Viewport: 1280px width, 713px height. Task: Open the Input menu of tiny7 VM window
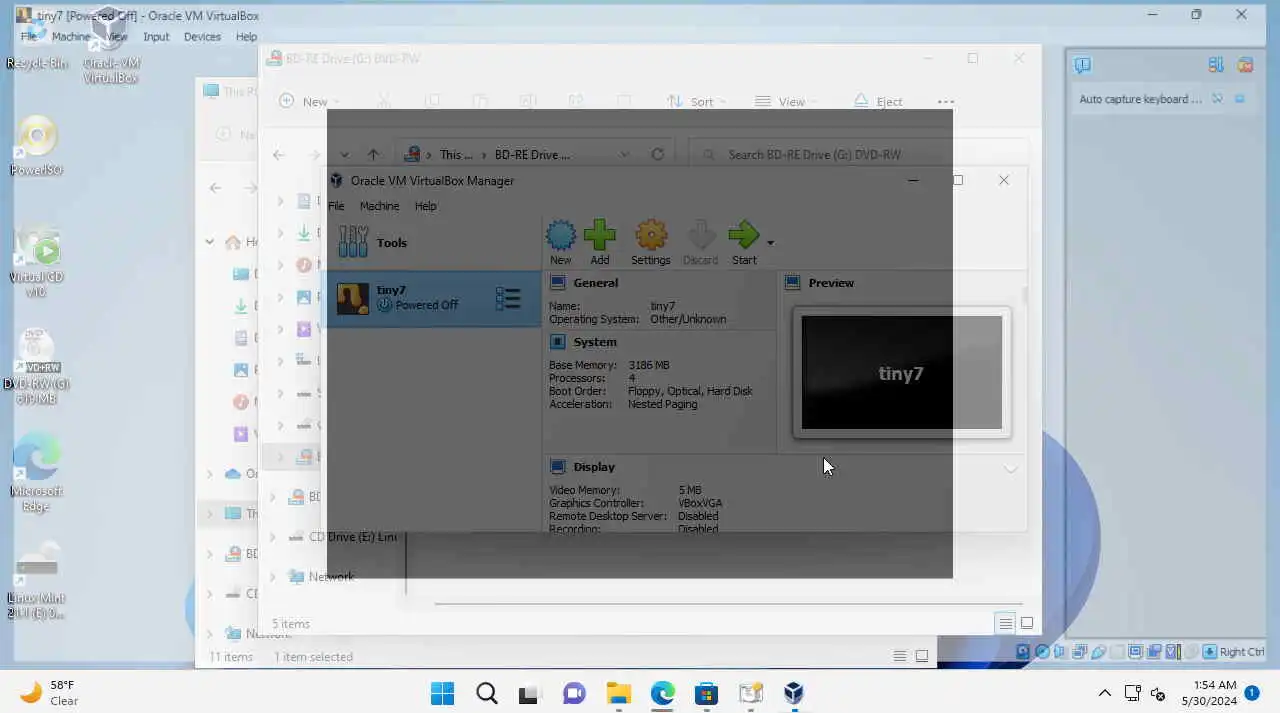click(156, 37)
